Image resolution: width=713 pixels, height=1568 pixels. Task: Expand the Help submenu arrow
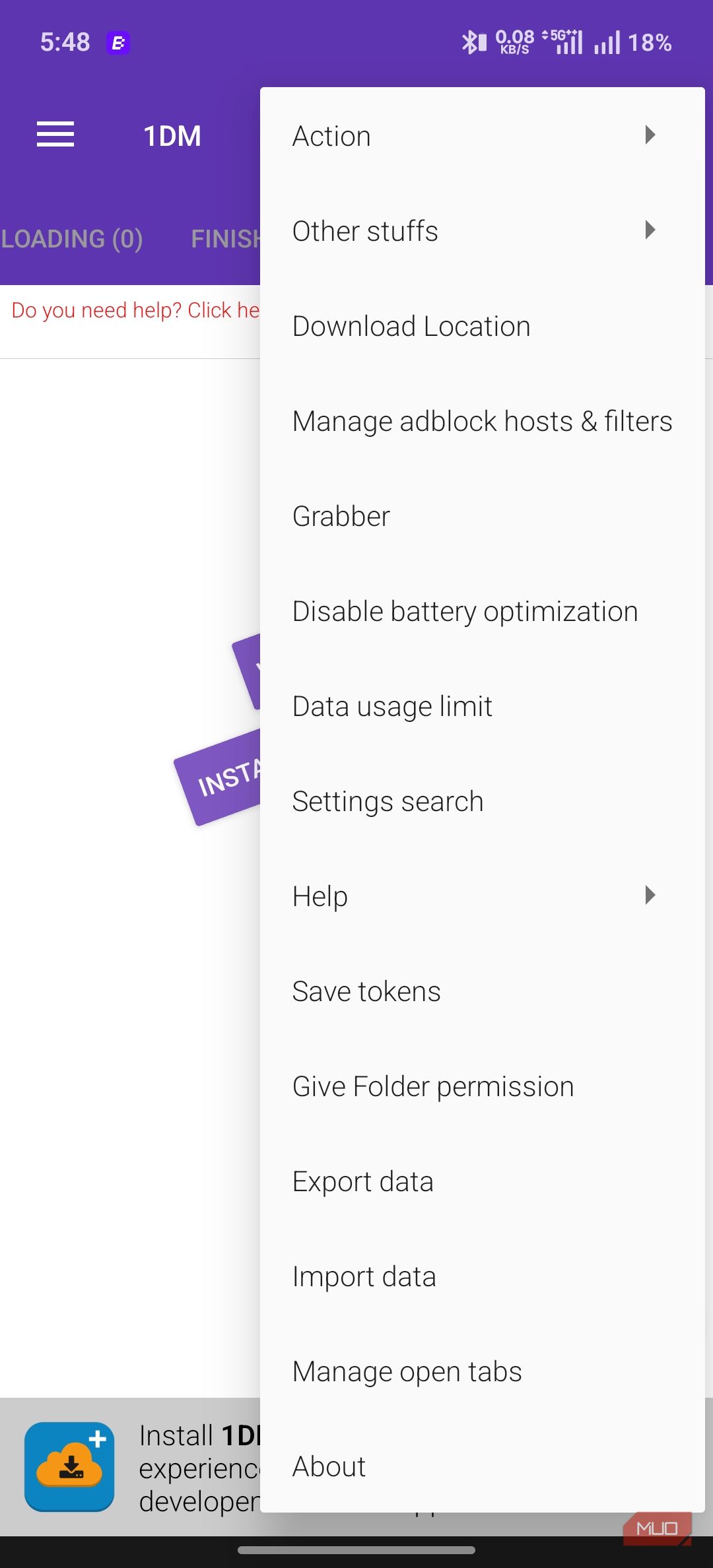click(x=650, y=896)
